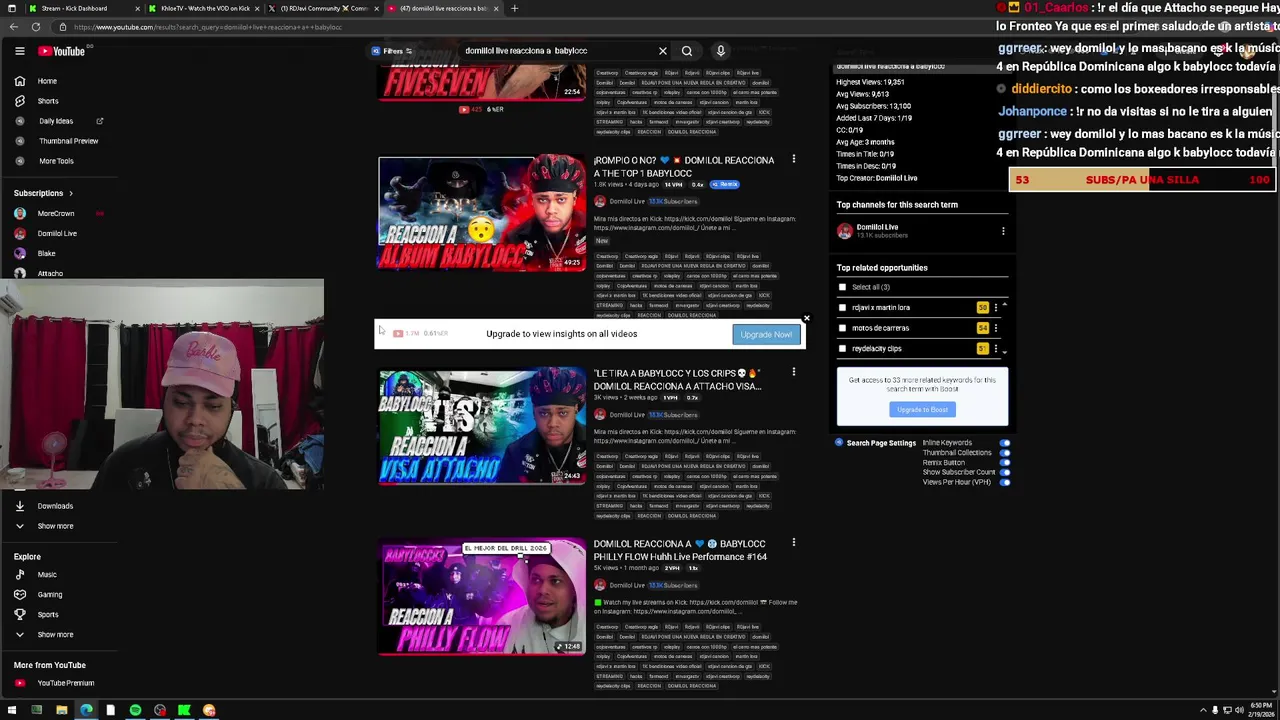Toggle Thumbnail Collections setting

point(1004,453)
